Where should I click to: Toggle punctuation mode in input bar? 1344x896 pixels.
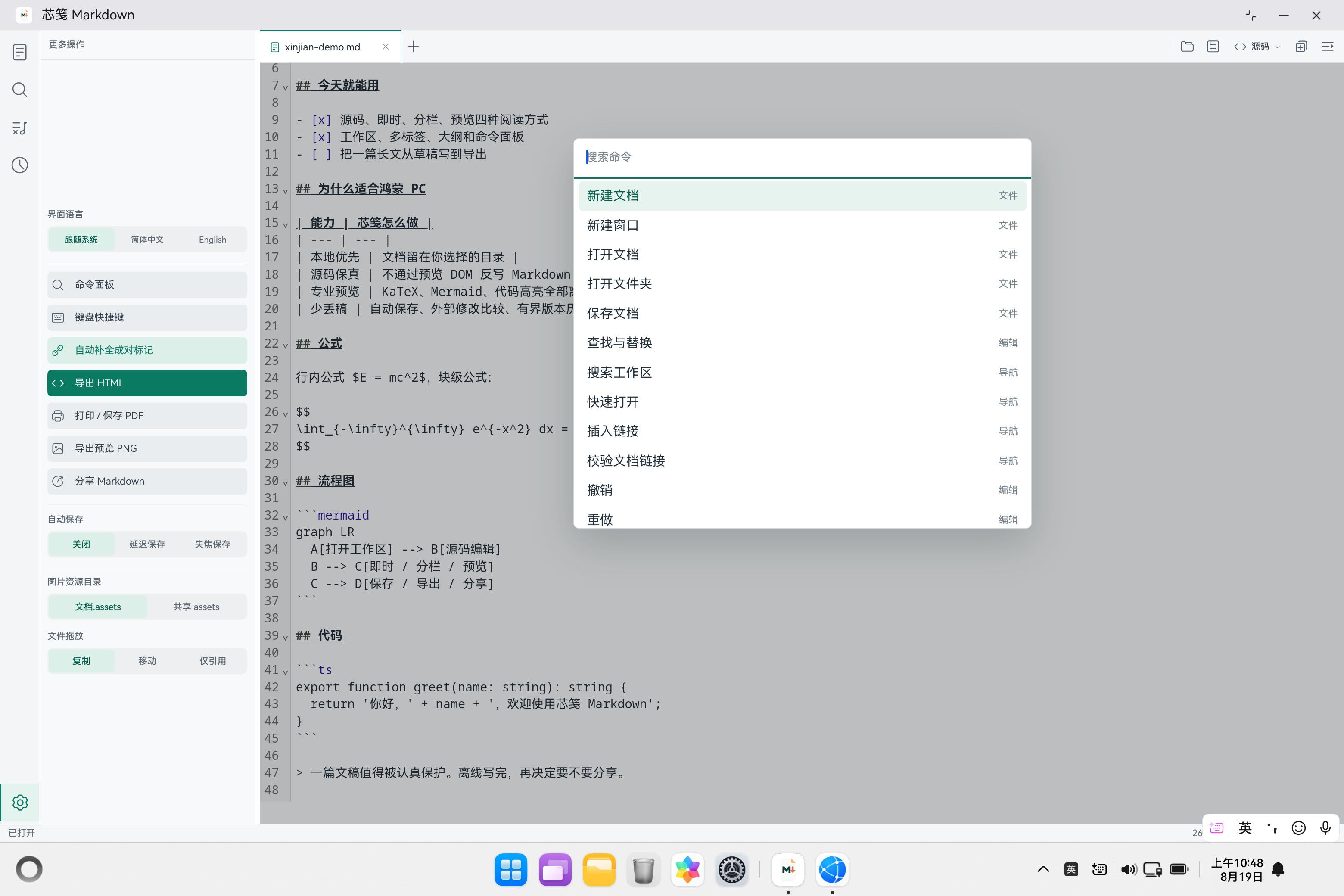click(1272, 828)
